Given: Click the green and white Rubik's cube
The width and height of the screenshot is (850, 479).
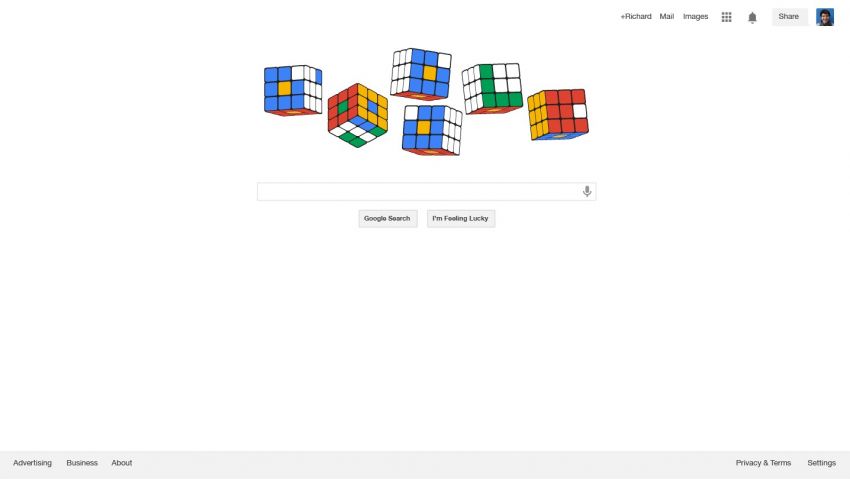Looking at the screenshot, I should [492, 88].
